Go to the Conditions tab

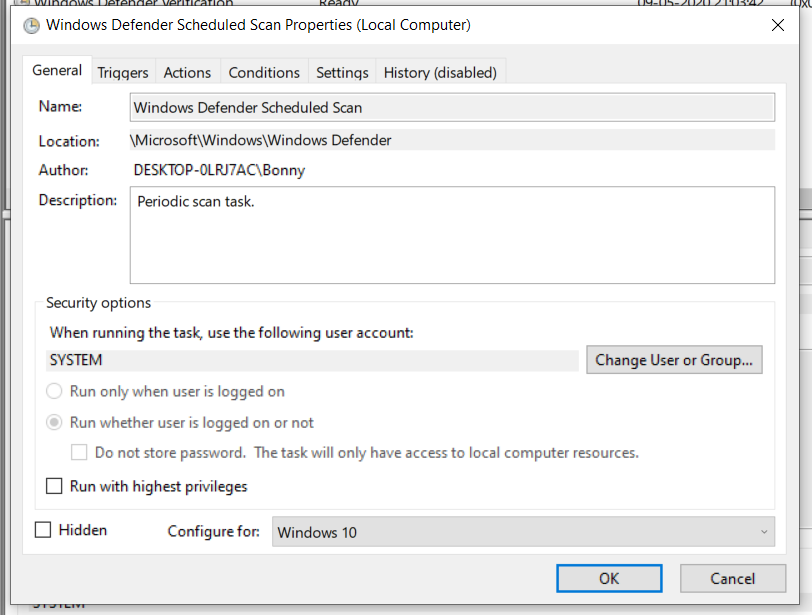coord(264,72)
